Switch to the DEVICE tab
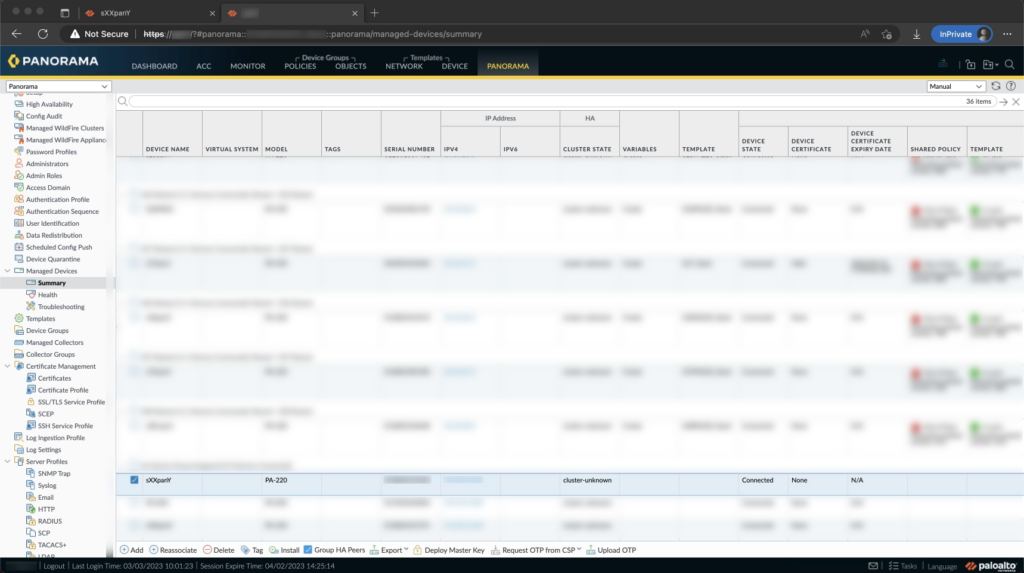The image size is (1024, 573). click(455, 66)
